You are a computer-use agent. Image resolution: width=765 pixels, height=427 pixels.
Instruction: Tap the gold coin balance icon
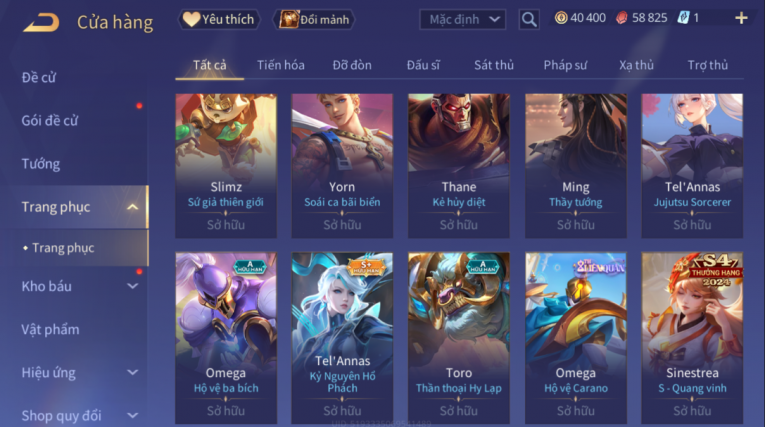point(561,18)
